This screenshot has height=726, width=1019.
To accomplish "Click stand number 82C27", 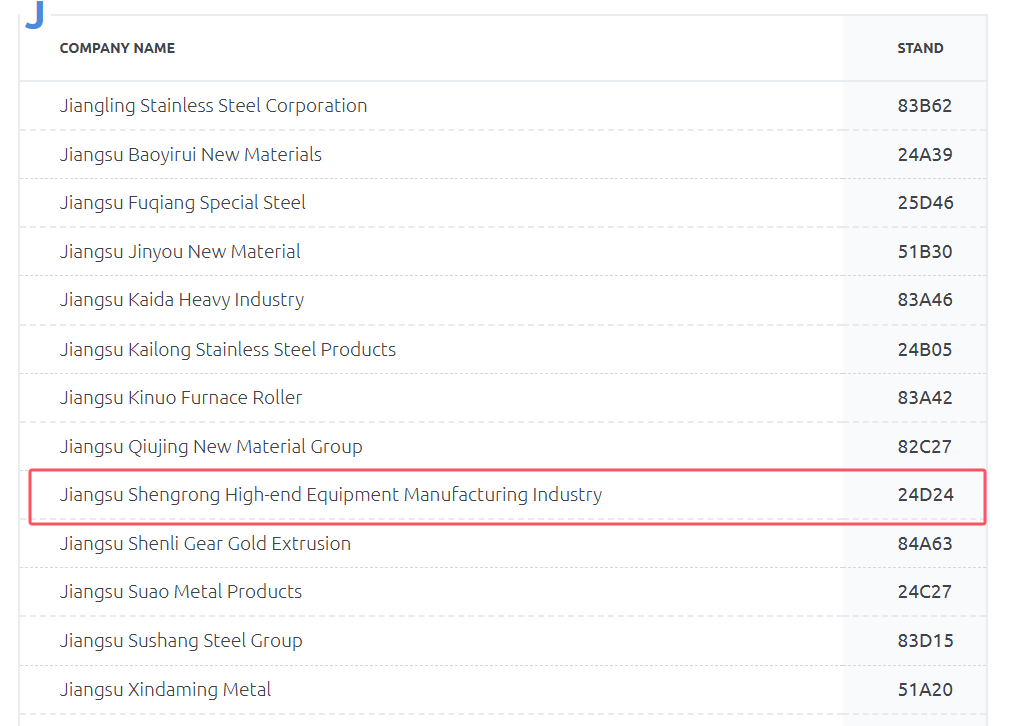I will [x=924, y=447].
